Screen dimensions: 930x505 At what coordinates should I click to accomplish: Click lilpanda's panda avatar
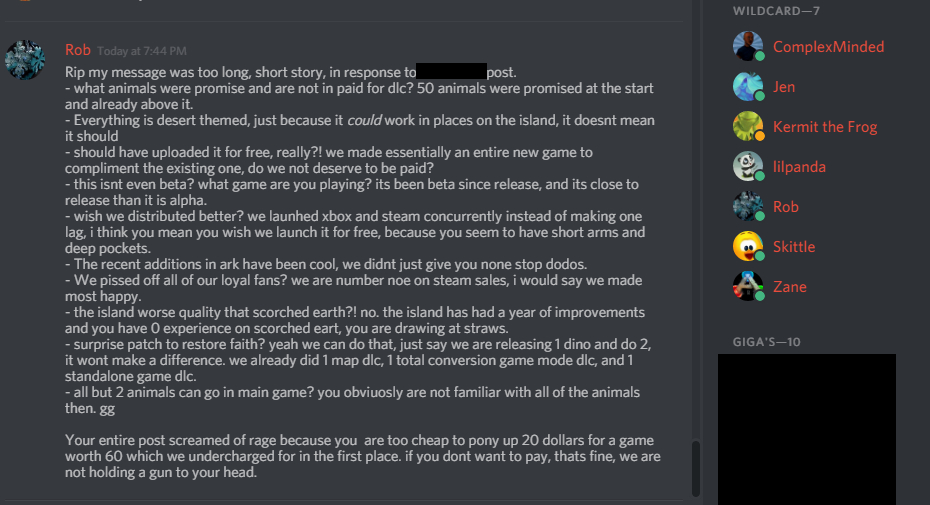(748, 167)
